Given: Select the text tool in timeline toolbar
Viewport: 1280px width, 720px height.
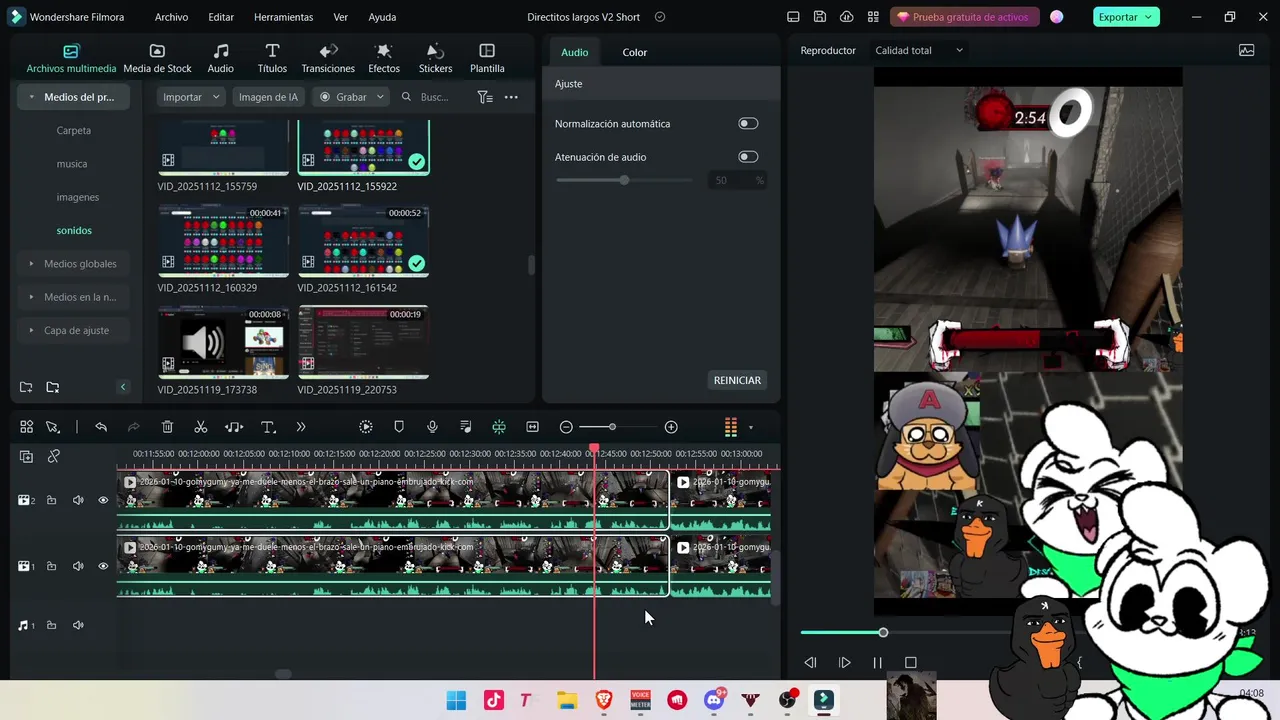Looking at the screenshot, I should point(268,427).
